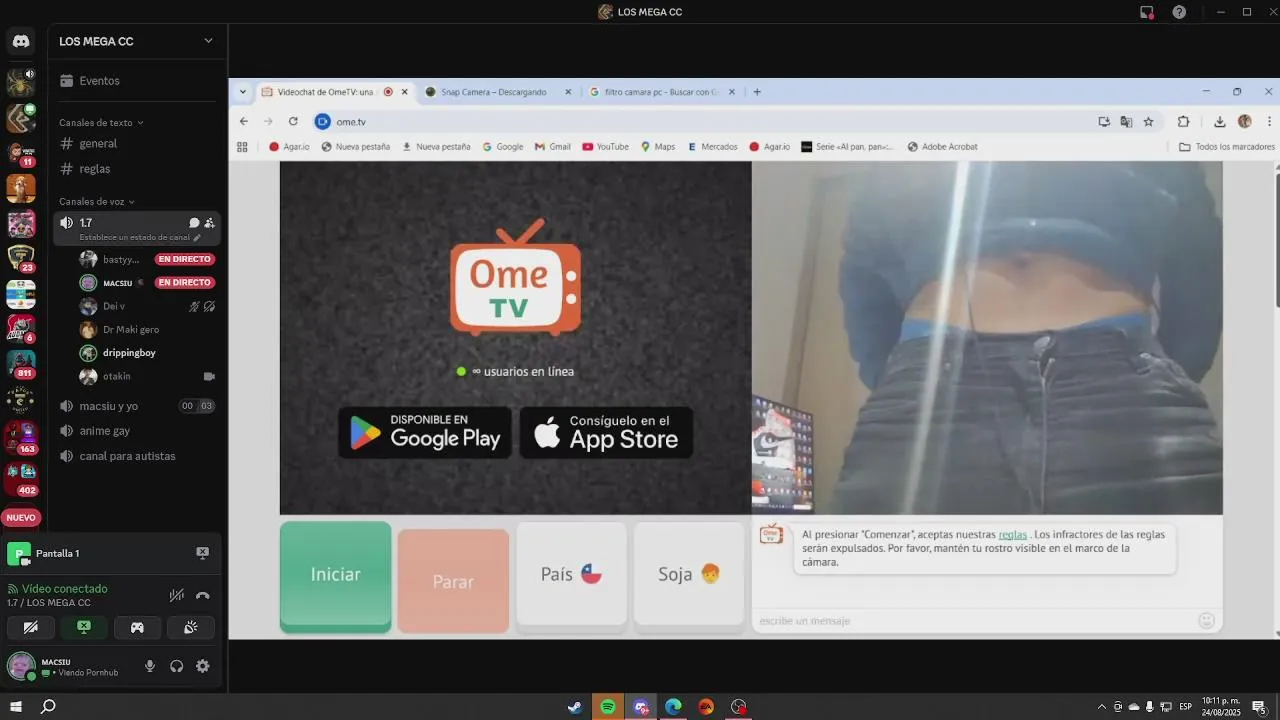The width and height of the screenshot is (1280, 720).
Task: Open Steam from the taskbar
Action: pos(575,707)
